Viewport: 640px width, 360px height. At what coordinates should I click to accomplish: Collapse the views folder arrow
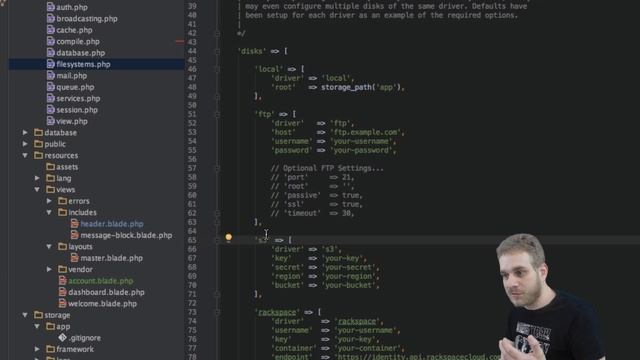[37, 190]
